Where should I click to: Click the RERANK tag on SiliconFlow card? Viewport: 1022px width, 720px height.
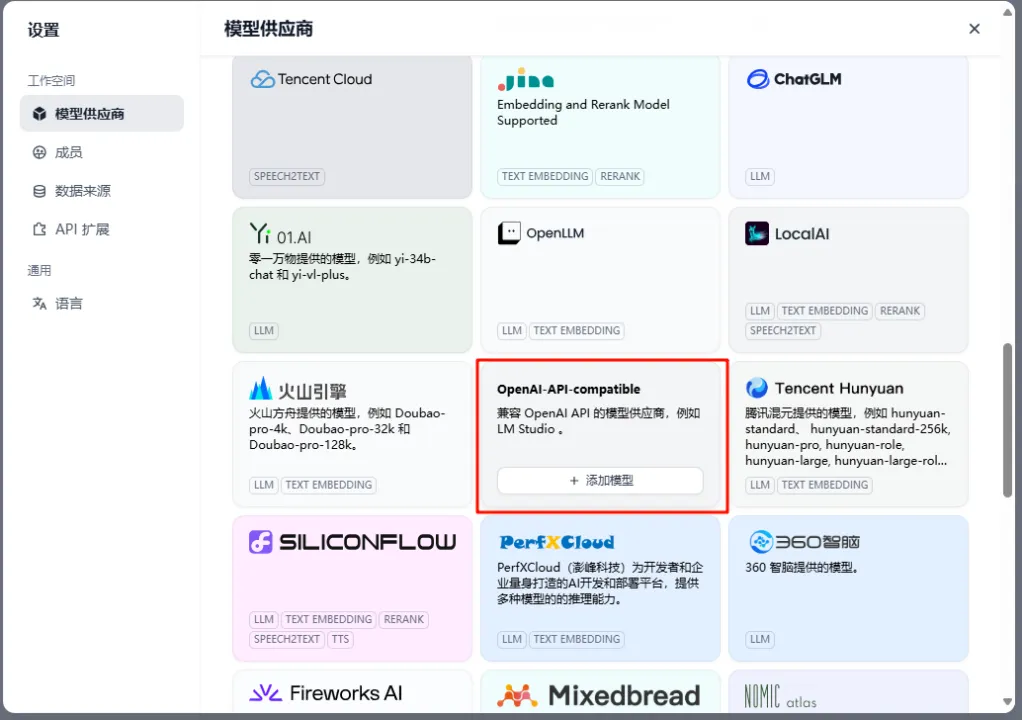coord(403,619)
